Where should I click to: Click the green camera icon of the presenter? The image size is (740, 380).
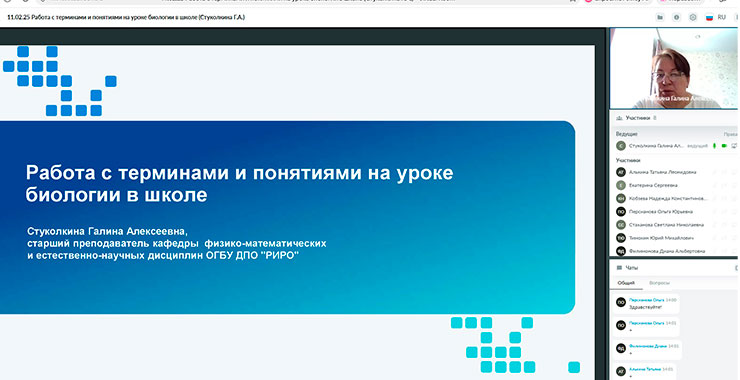click(x=724, y=146)
